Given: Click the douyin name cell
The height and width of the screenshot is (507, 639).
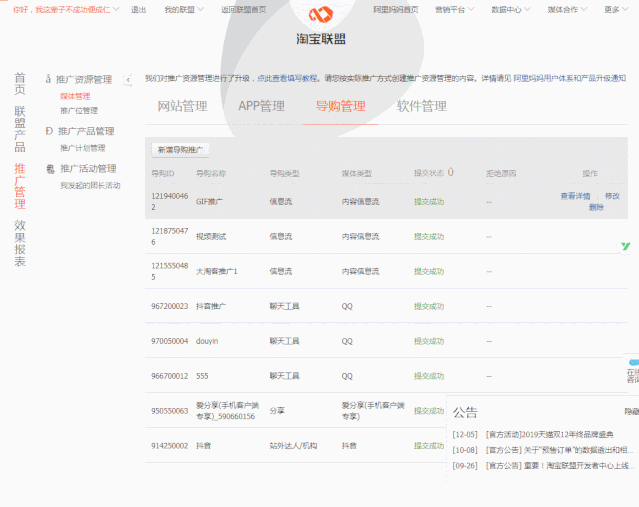Looking at the screenshot, I should [x=207, y=341].
